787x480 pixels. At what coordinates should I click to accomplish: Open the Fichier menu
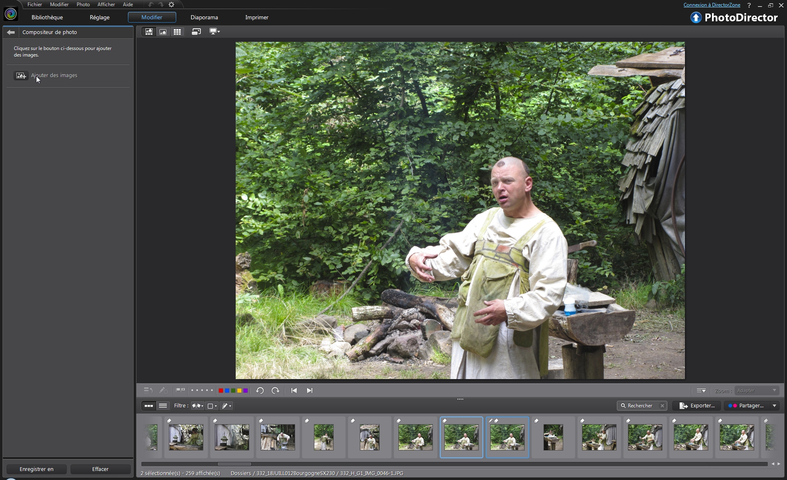(34, 5)
